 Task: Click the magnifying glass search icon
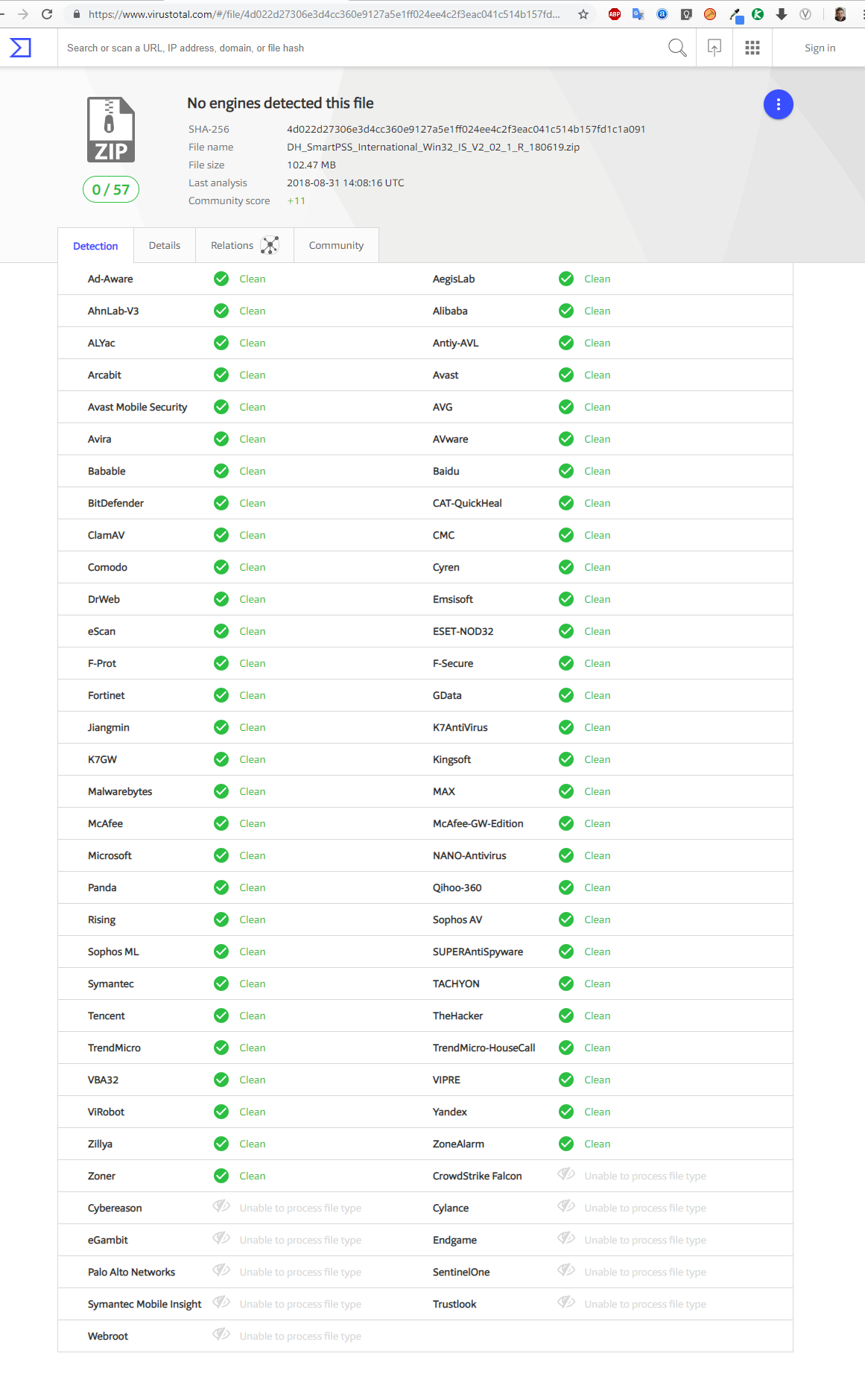pos(677,48)
